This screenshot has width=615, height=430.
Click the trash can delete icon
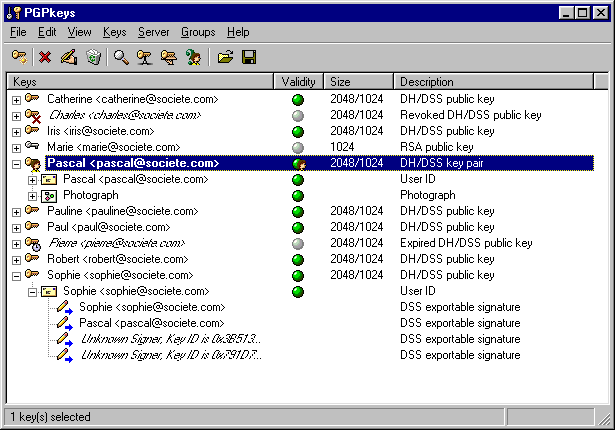tap(93, 58)
